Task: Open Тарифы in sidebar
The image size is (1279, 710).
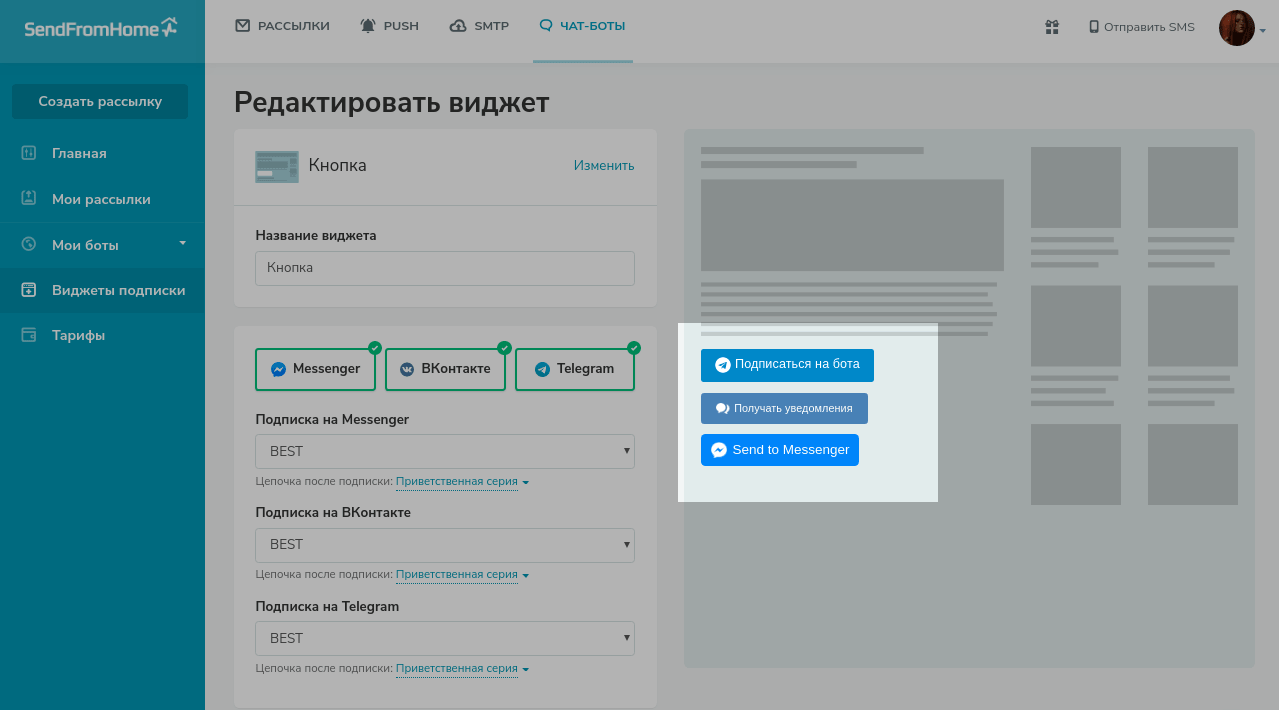Action: click(x=78, y=335)
